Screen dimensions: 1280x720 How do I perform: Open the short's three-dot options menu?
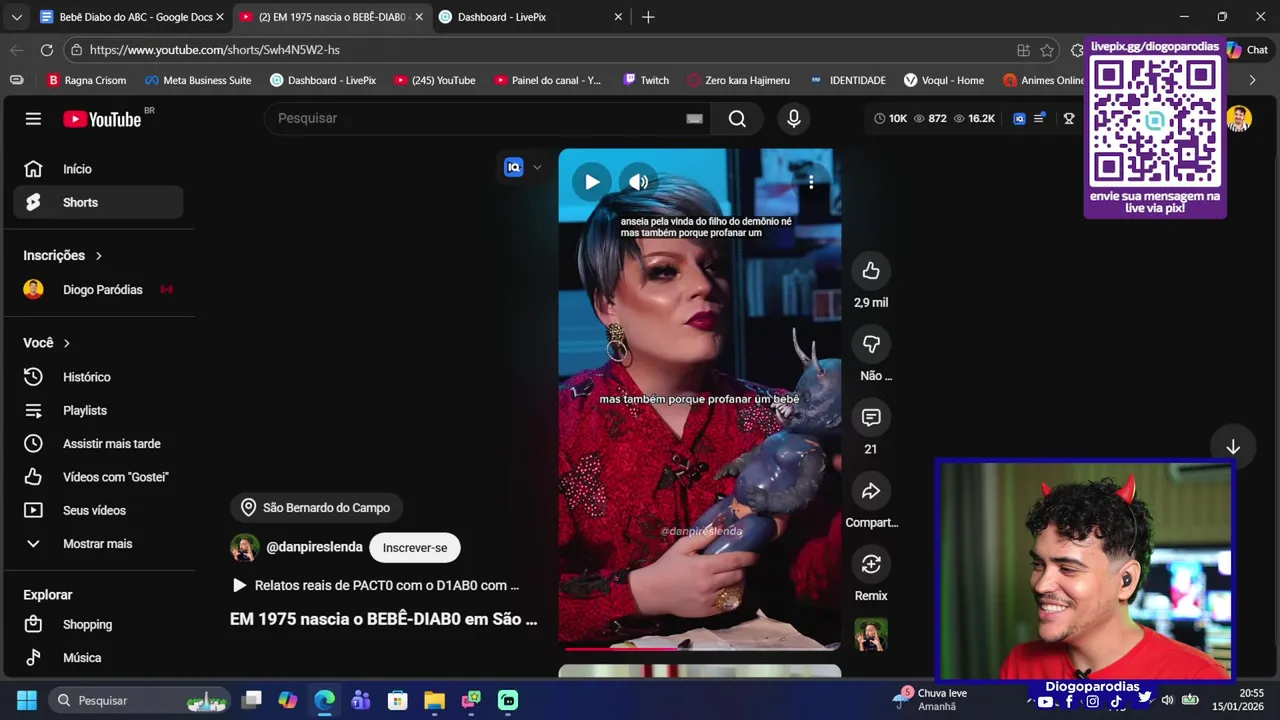click(811, 181)
